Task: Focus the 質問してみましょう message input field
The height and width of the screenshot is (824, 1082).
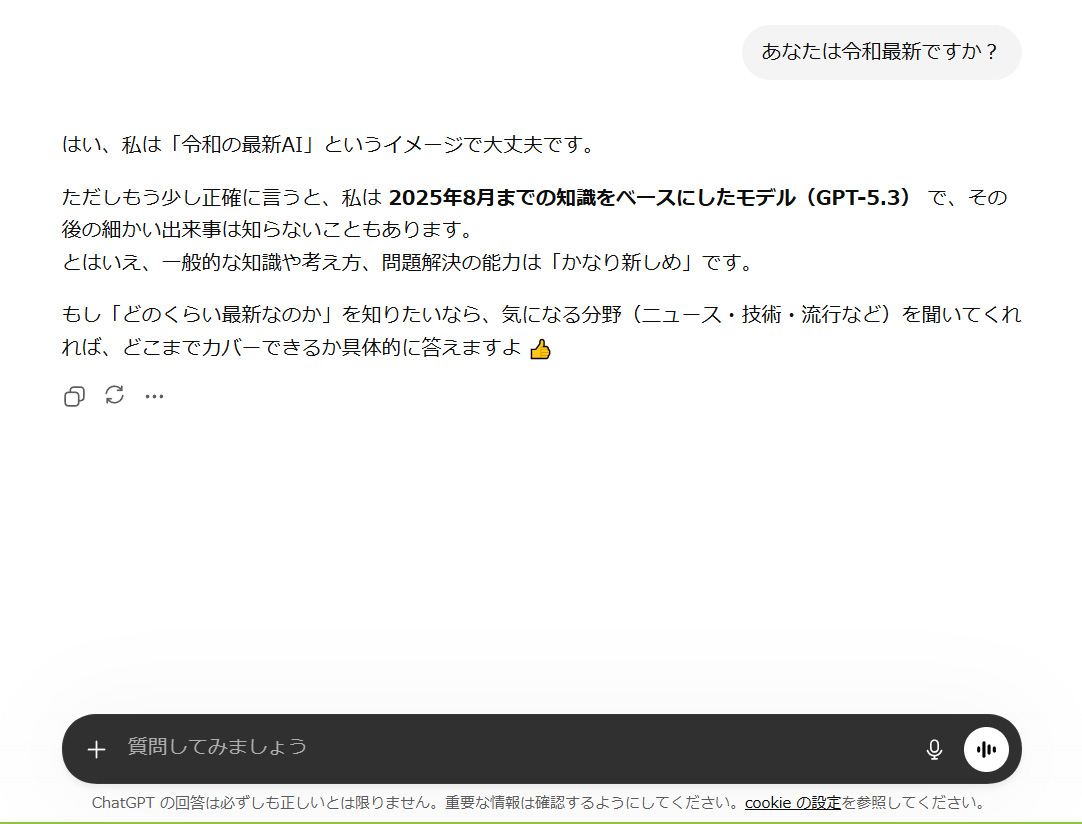Action: pyautogui.click(x=500, y=747)
